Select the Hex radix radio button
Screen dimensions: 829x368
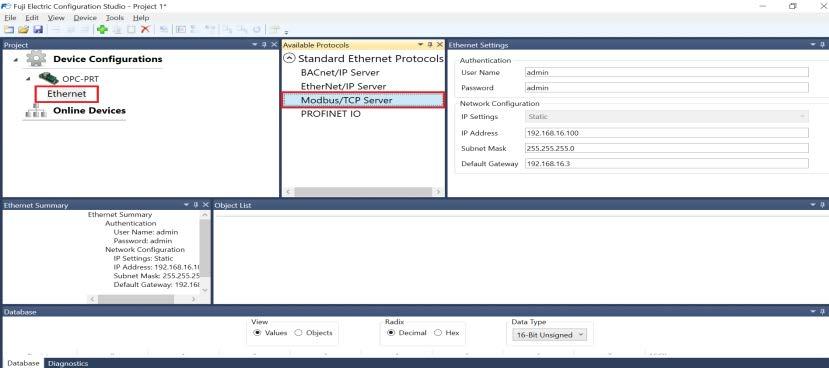[x=438, y=333]
